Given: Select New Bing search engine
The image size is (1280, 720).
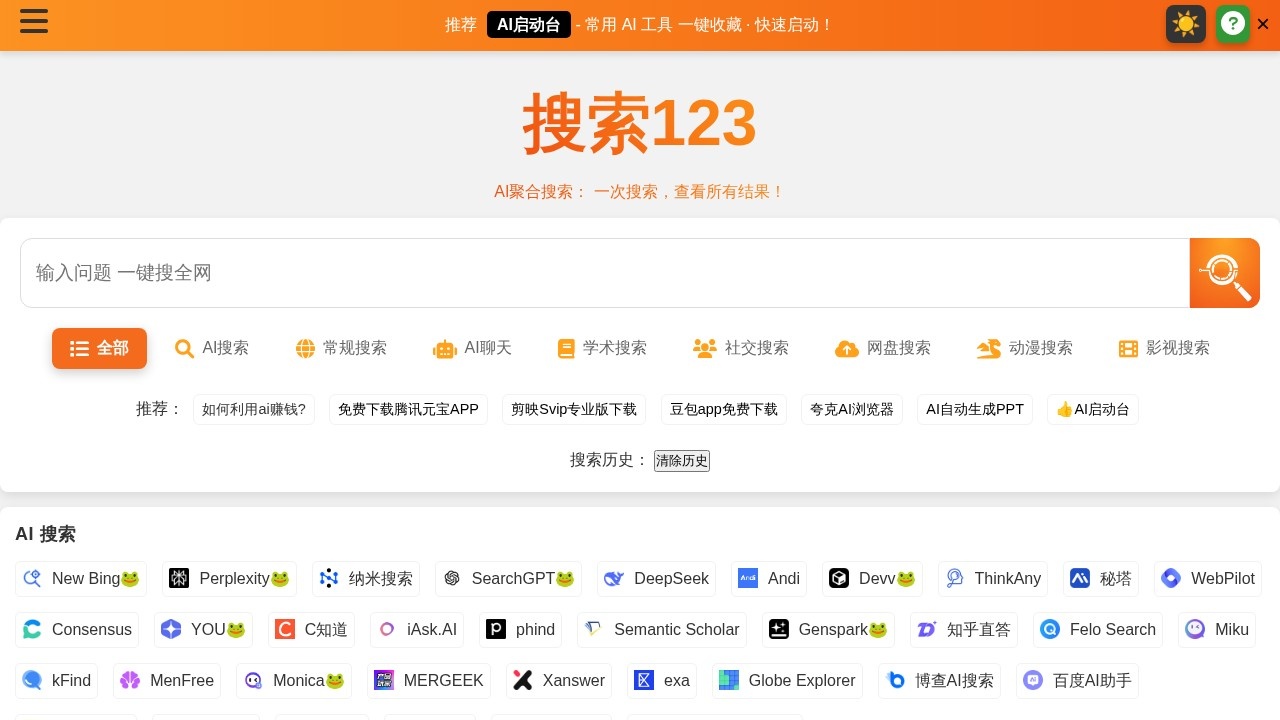Looking at the screenshot, I should coord(81,578).
